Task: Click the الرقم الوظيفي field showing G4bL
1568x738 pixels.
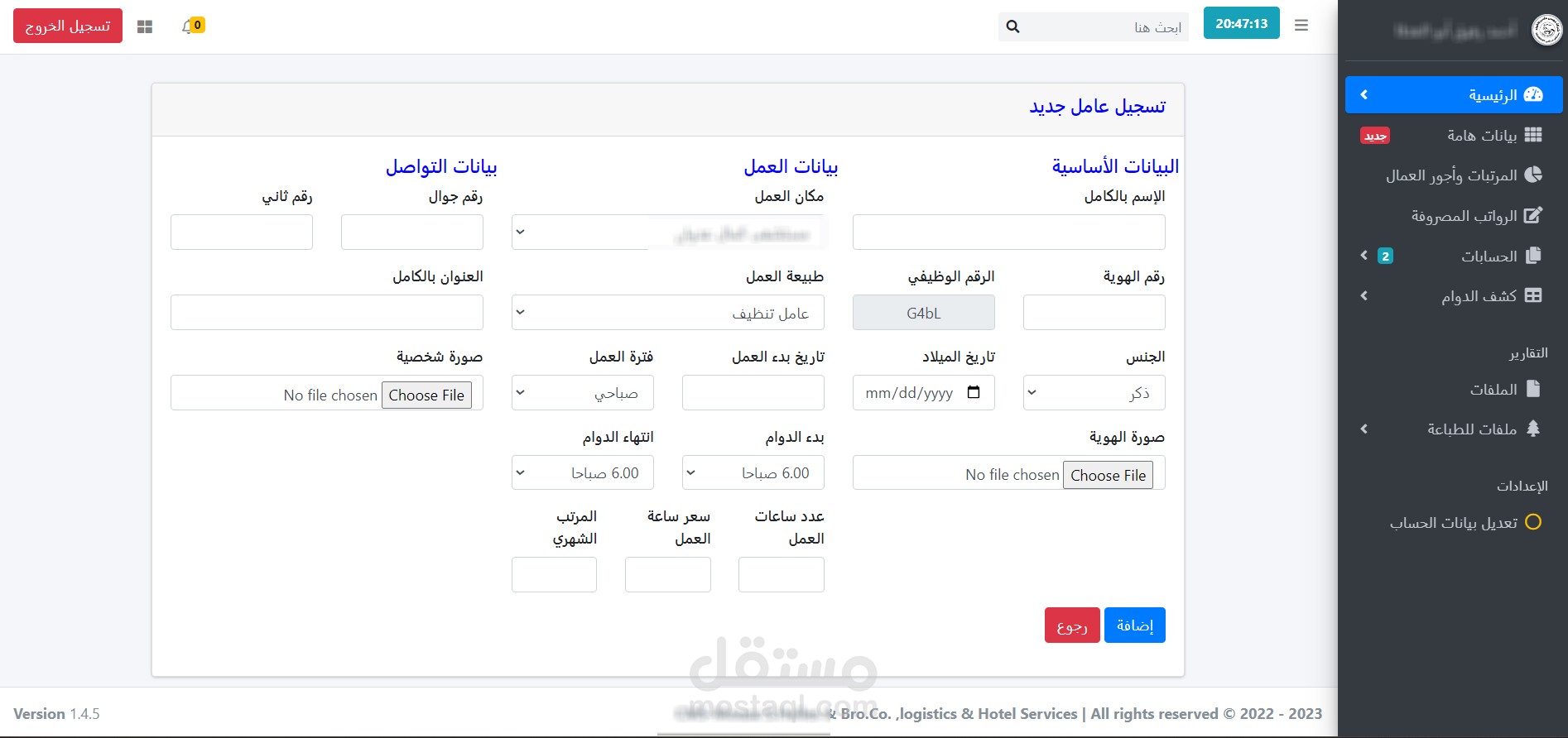Action: [x=924, y=312]
